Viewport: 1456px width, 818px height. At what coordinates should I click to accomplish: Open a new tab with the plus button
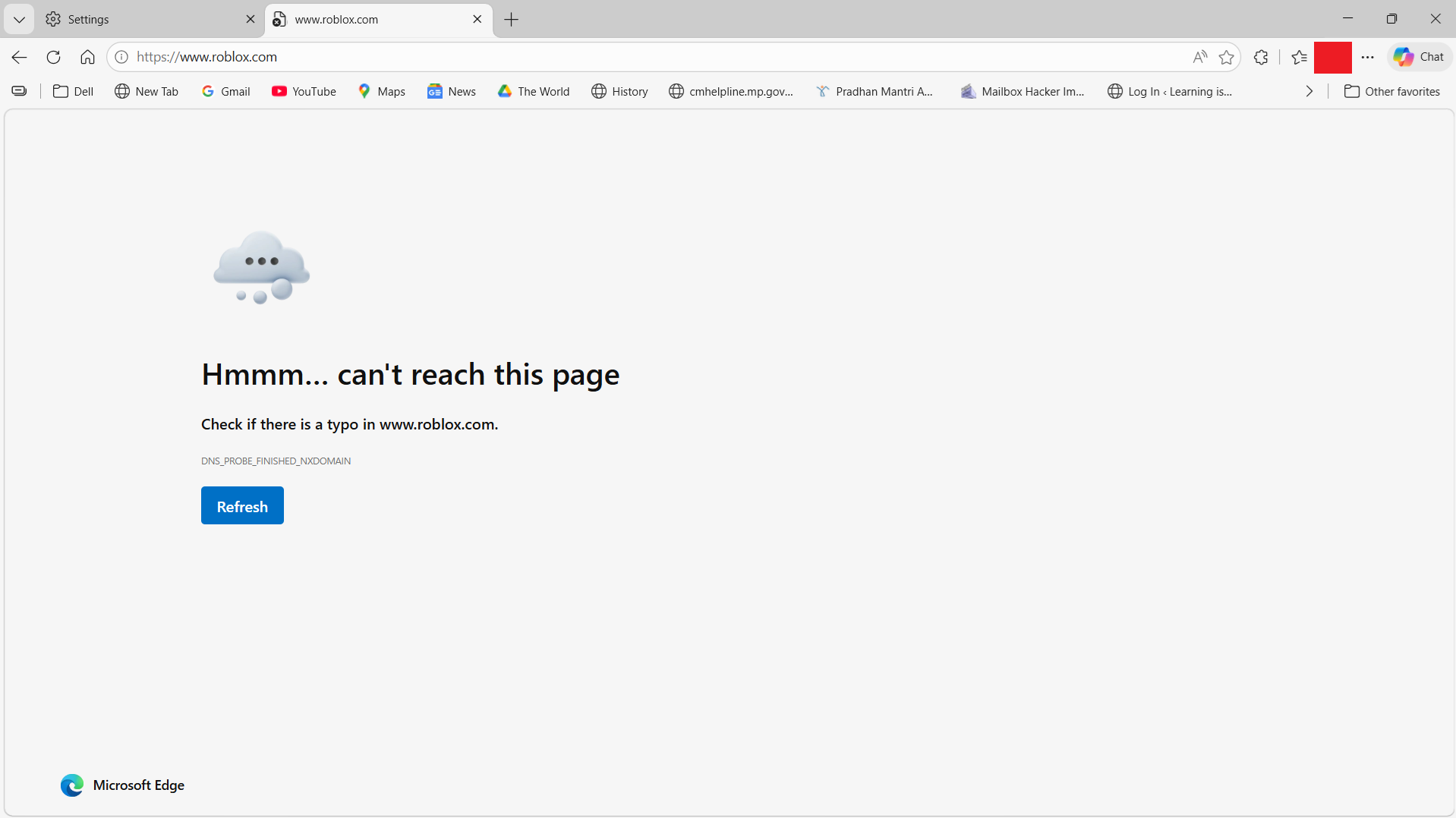(512, 20)
